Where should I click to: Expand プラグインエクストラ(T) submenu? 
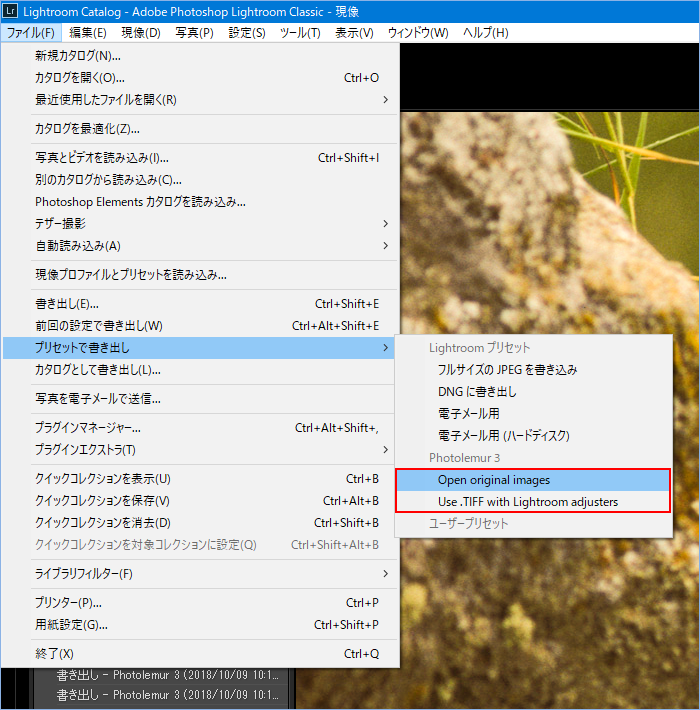[x=200, y=450]
